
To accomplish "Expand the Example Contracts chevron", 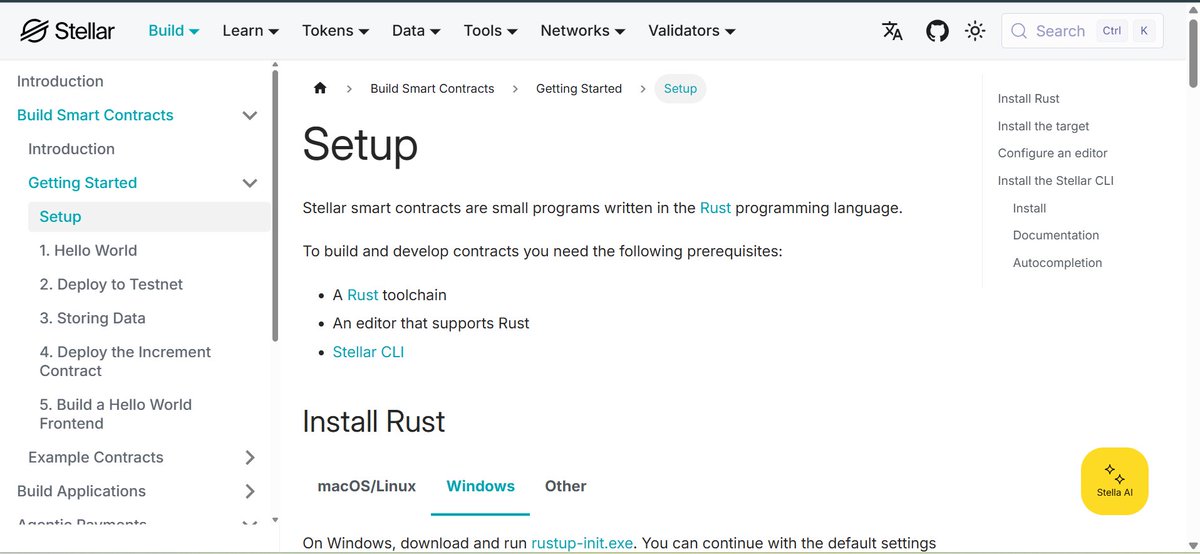I will 250,457.
